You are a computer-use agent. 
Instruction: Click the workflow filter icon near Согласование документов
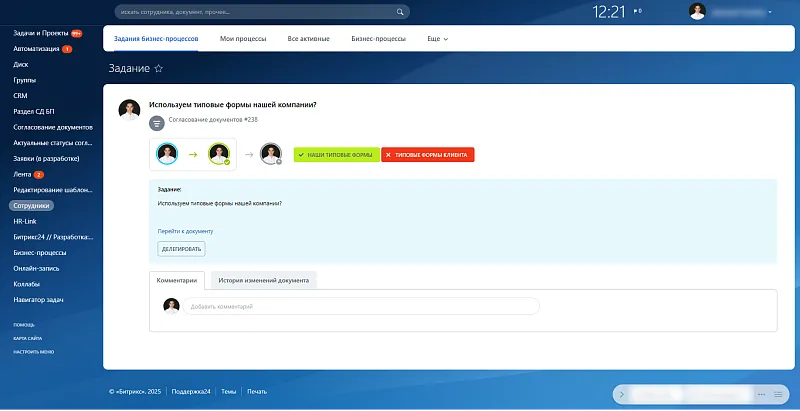(x=157, y=123)
